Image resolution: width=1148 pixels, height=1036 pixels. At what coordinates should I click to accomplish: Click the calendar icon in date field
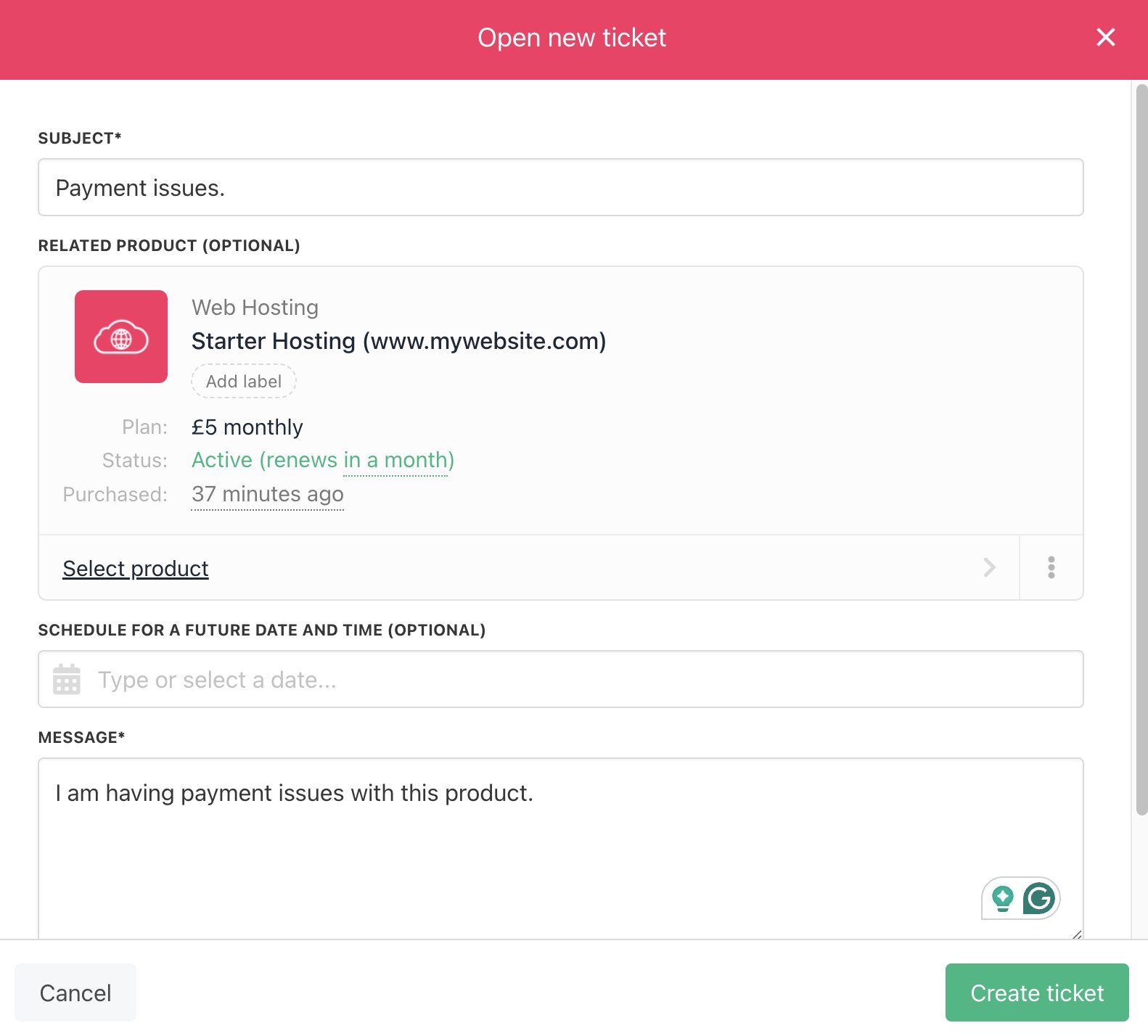(x=67, y=679)
